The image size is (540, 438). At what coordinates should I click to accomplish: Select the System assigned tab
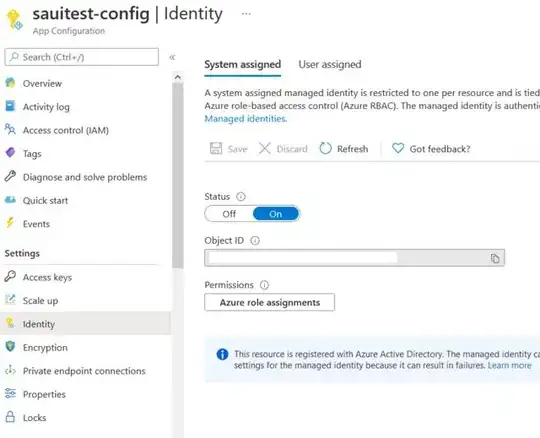tap(242, 64)
